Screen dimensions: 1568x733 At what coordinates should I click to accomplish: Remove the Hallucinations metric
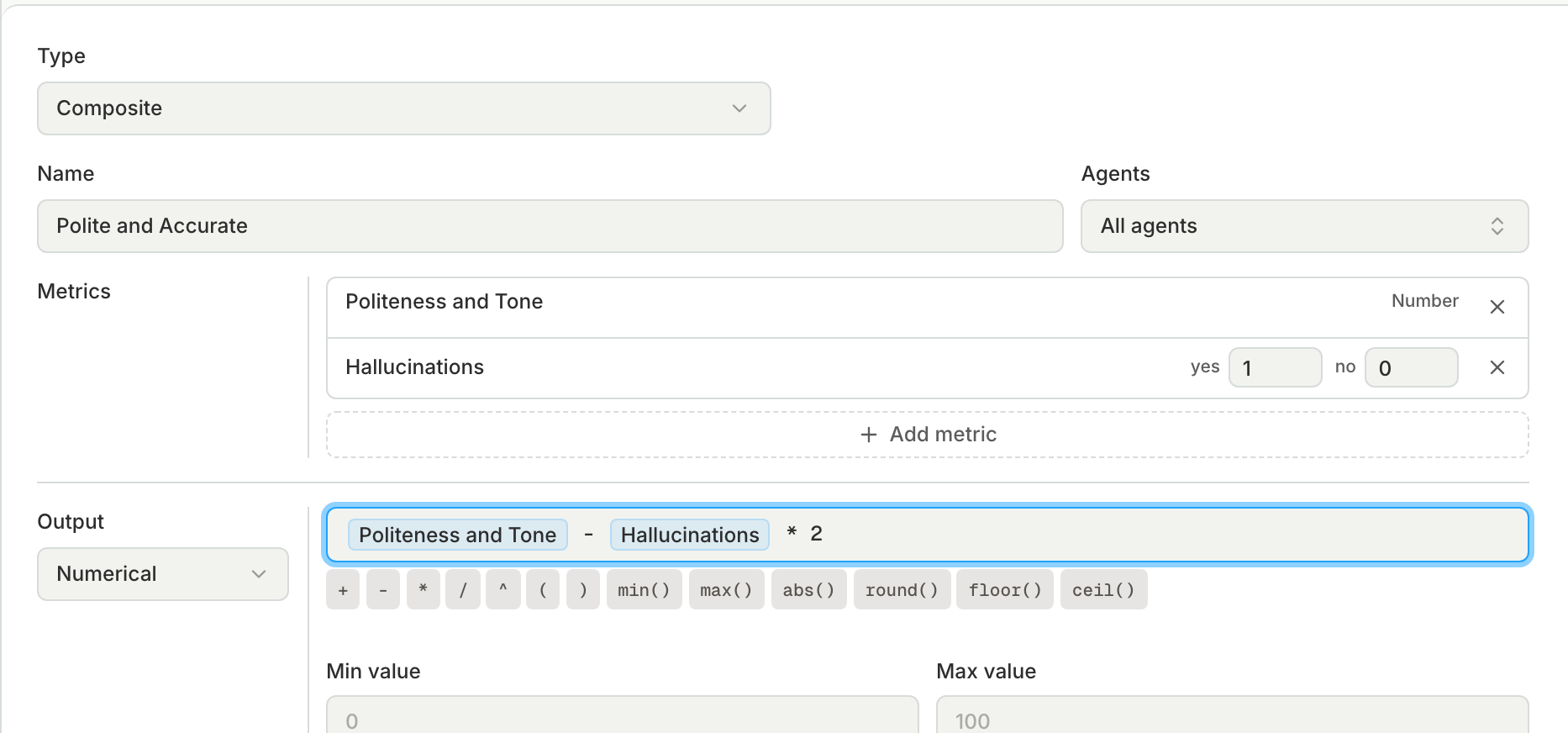pyautogui.click(x=1497, y=367)
